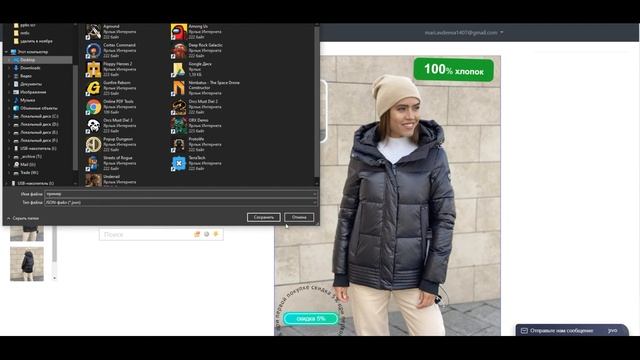Select the Orcs Must Die! 3 skull icon
Viewport: 640px width, 360px height.
point(93,126)
